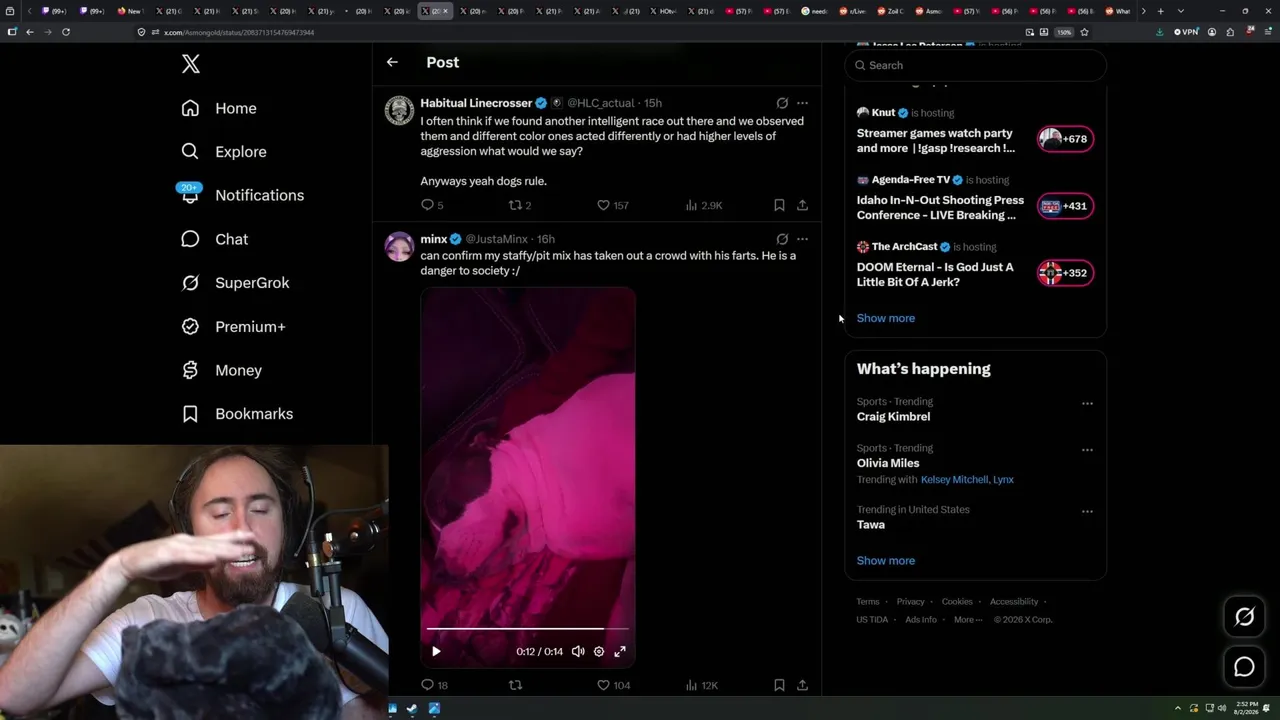Like minx's post
Image resolution: width=1280 pixels, height=720 pixels.
(x=613, y=685)
